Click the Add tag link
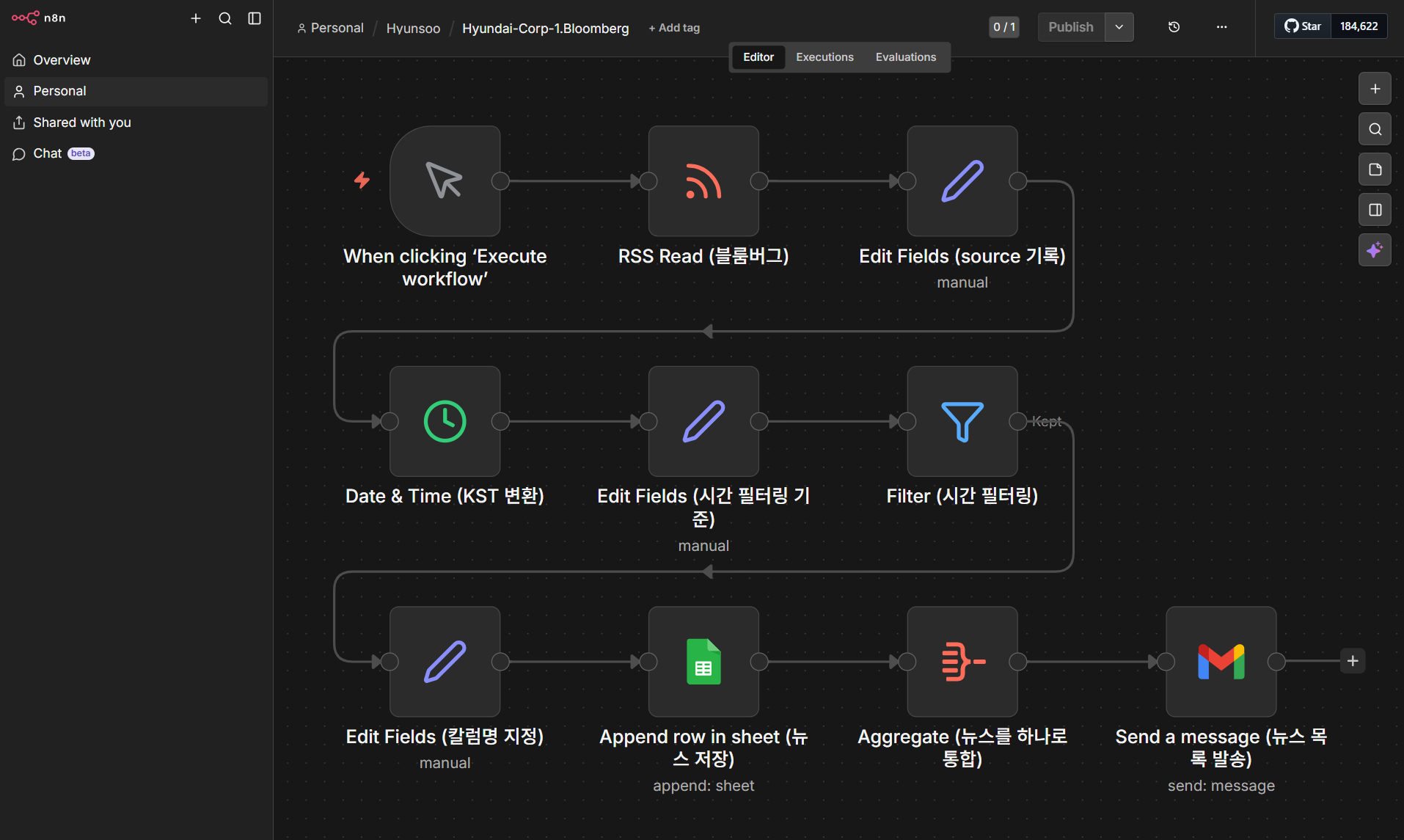 pos(674,28)
